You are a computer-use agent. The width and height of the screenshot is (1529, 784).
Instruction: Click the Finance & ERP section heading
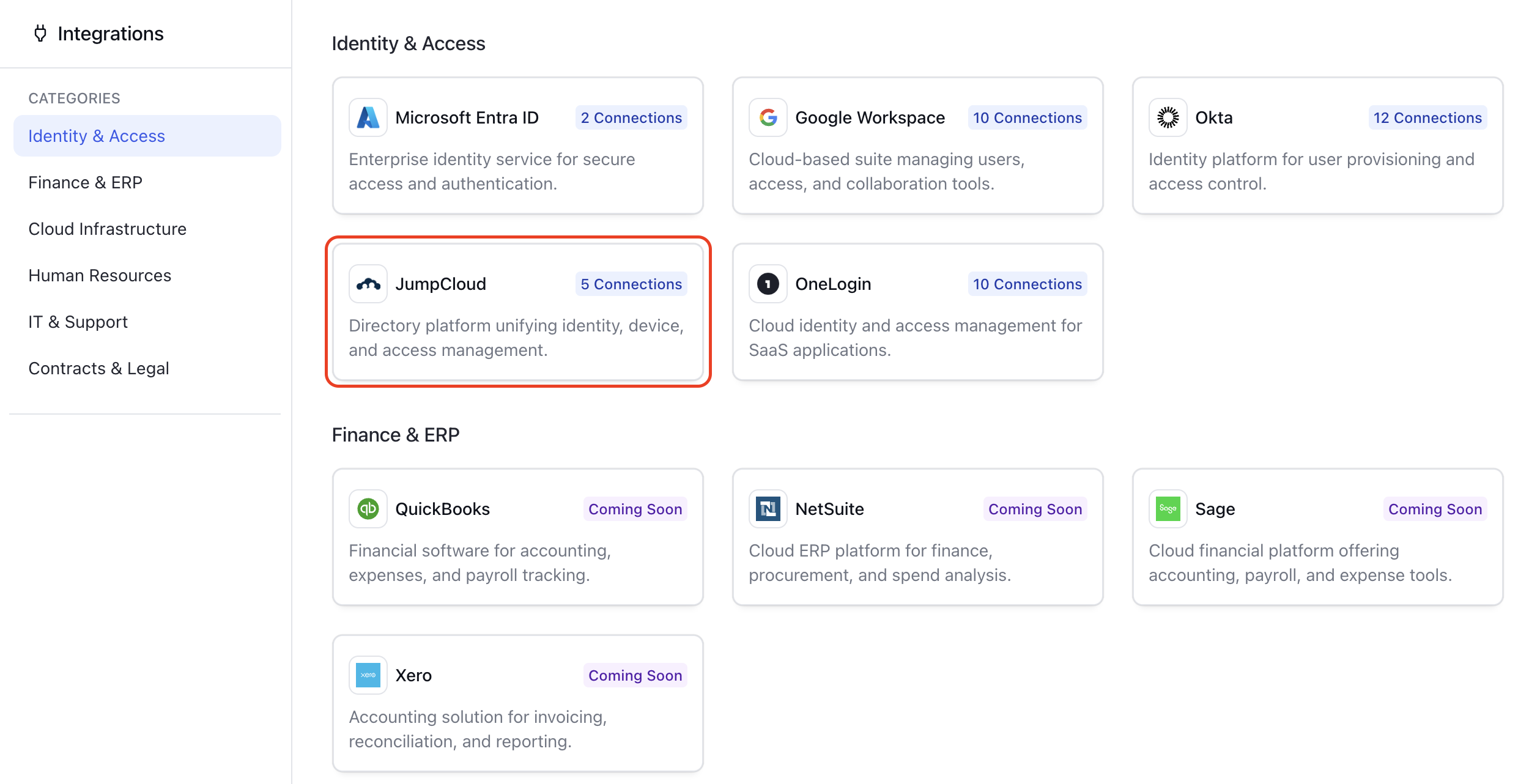pos(395,435)
